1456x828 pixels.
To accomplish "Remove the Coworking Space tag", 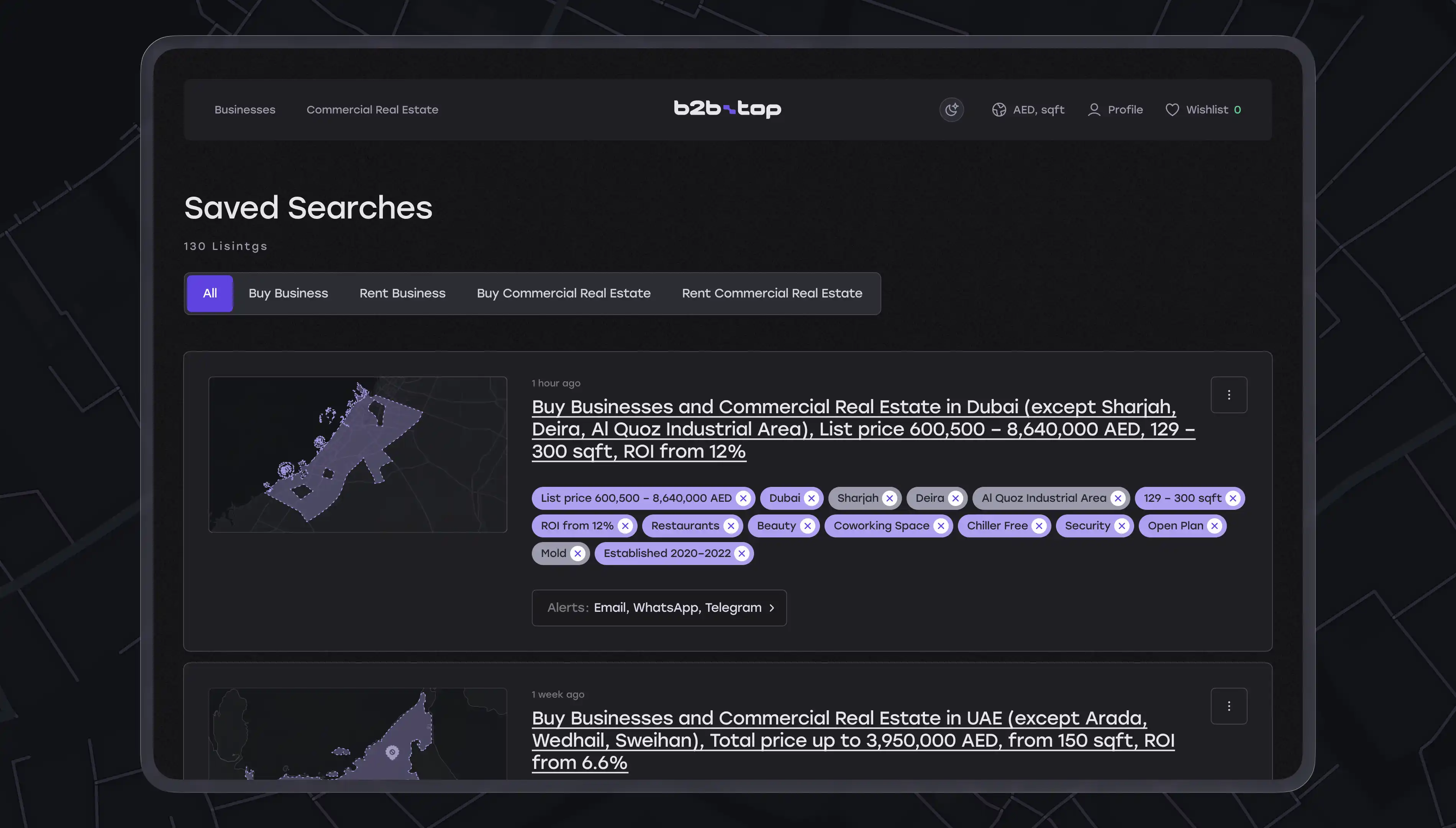I will pos(941,526).
